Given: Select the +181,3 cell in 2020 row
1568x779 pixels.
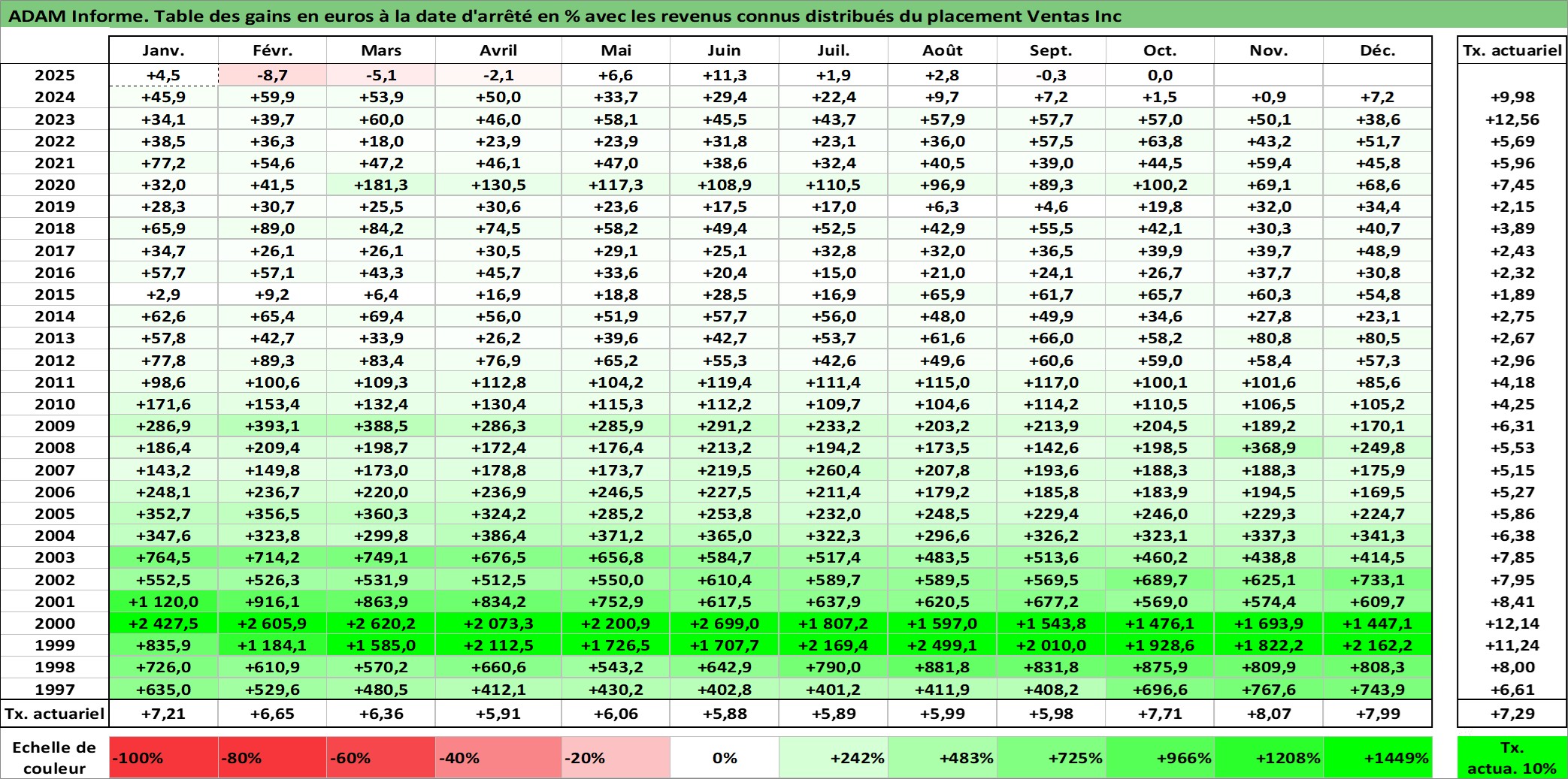Looking at the screenshot, I should coord(381,185).
